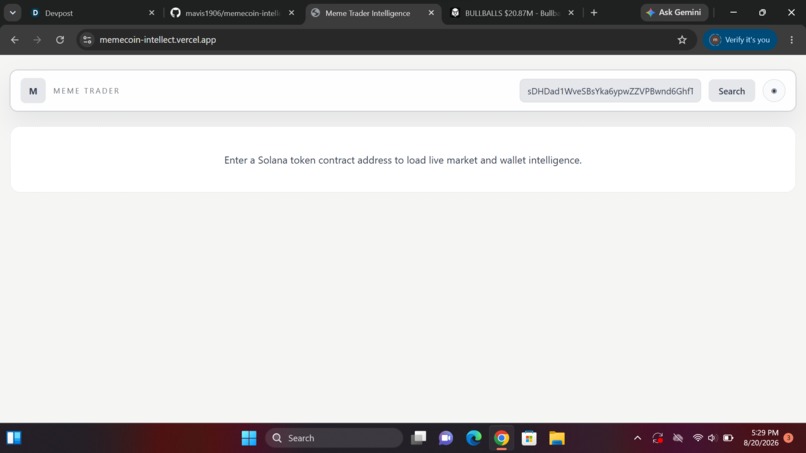
Task: Switch to the BULLBALLS $20.87M tab
Action: (x=512, y=13)
